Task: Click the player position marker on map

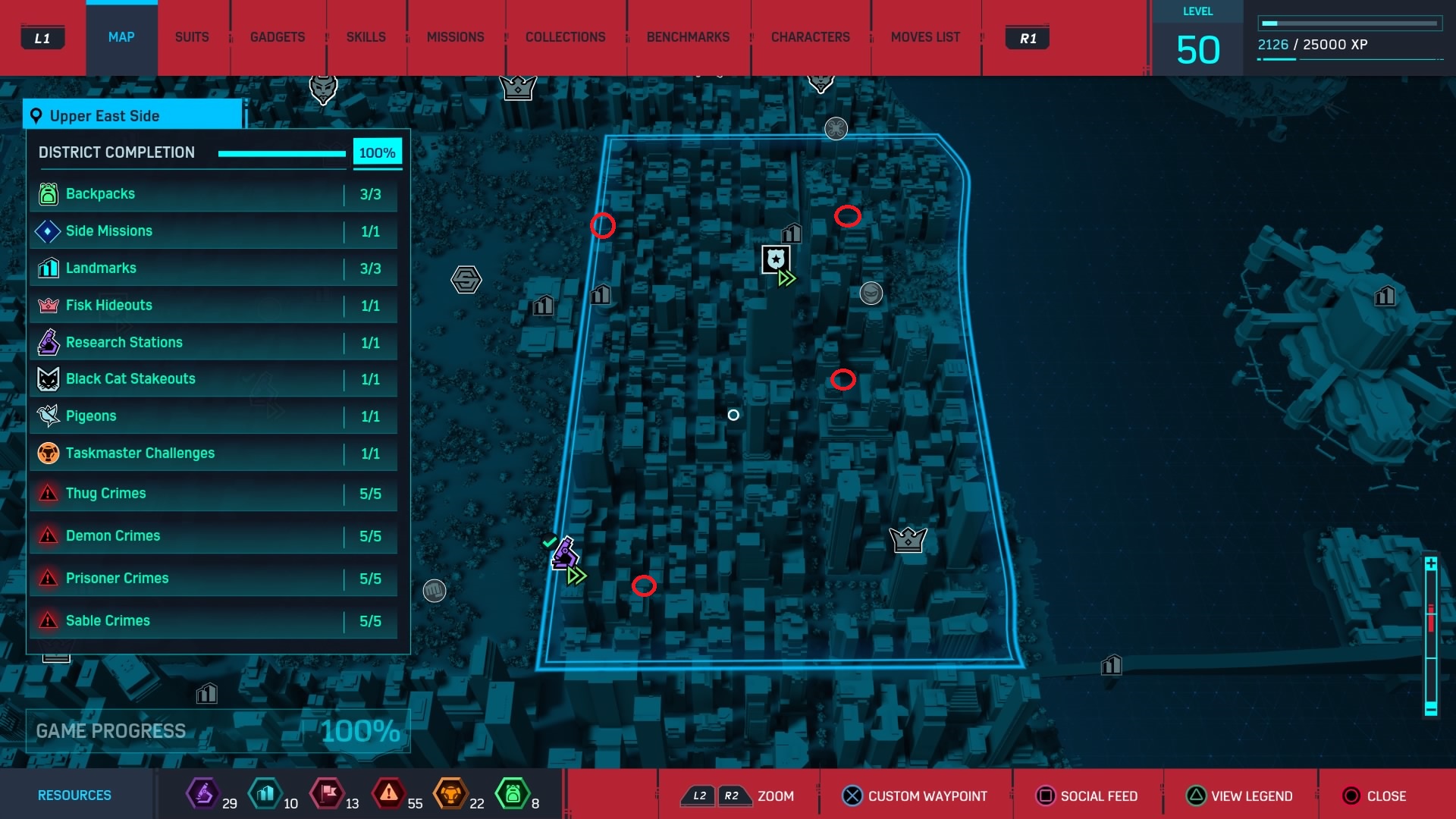Action: [x=733, y=415]
